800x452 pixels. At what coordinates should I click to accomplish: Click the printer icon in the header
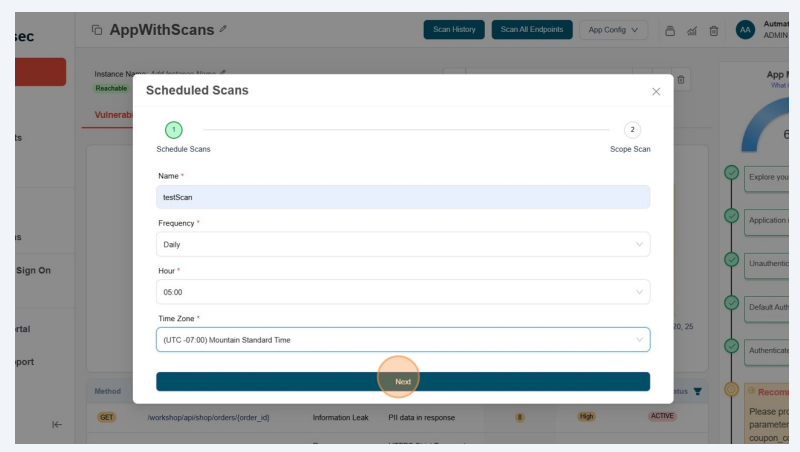point(670,30)
